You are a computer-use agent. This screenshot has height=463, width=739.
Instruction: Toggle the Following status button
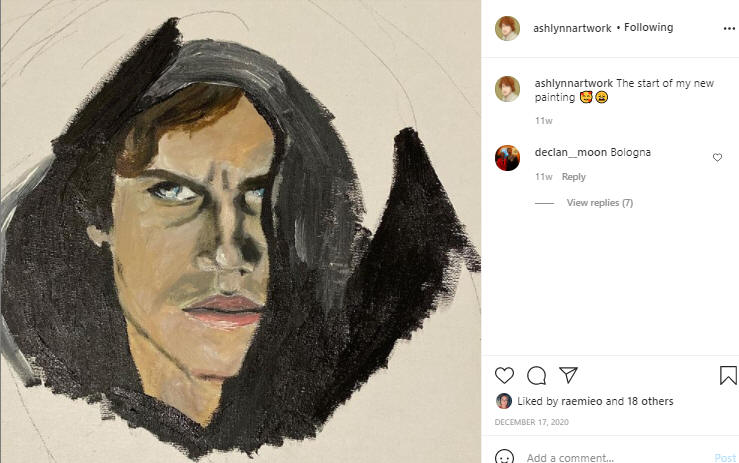click(x=648, y=28)
